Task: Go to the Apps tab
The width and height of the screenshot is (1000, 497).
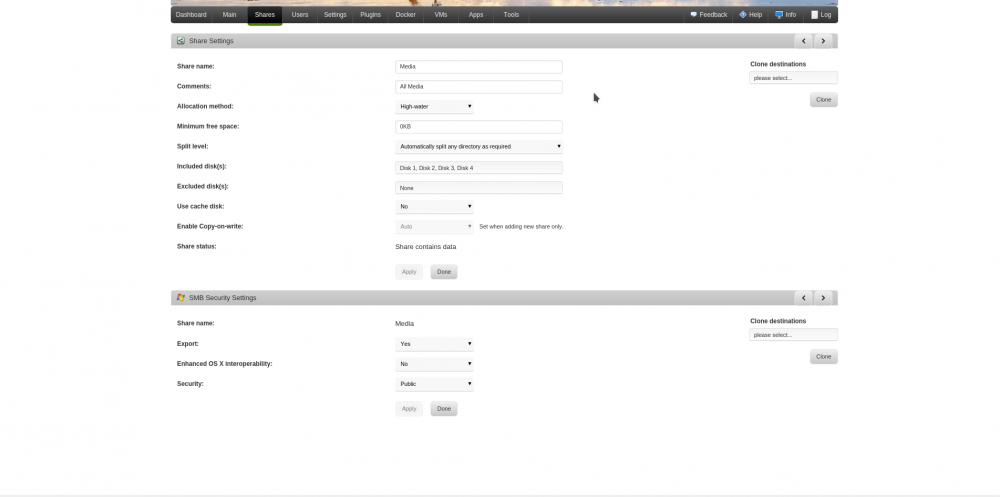Action: pos(476,15)
